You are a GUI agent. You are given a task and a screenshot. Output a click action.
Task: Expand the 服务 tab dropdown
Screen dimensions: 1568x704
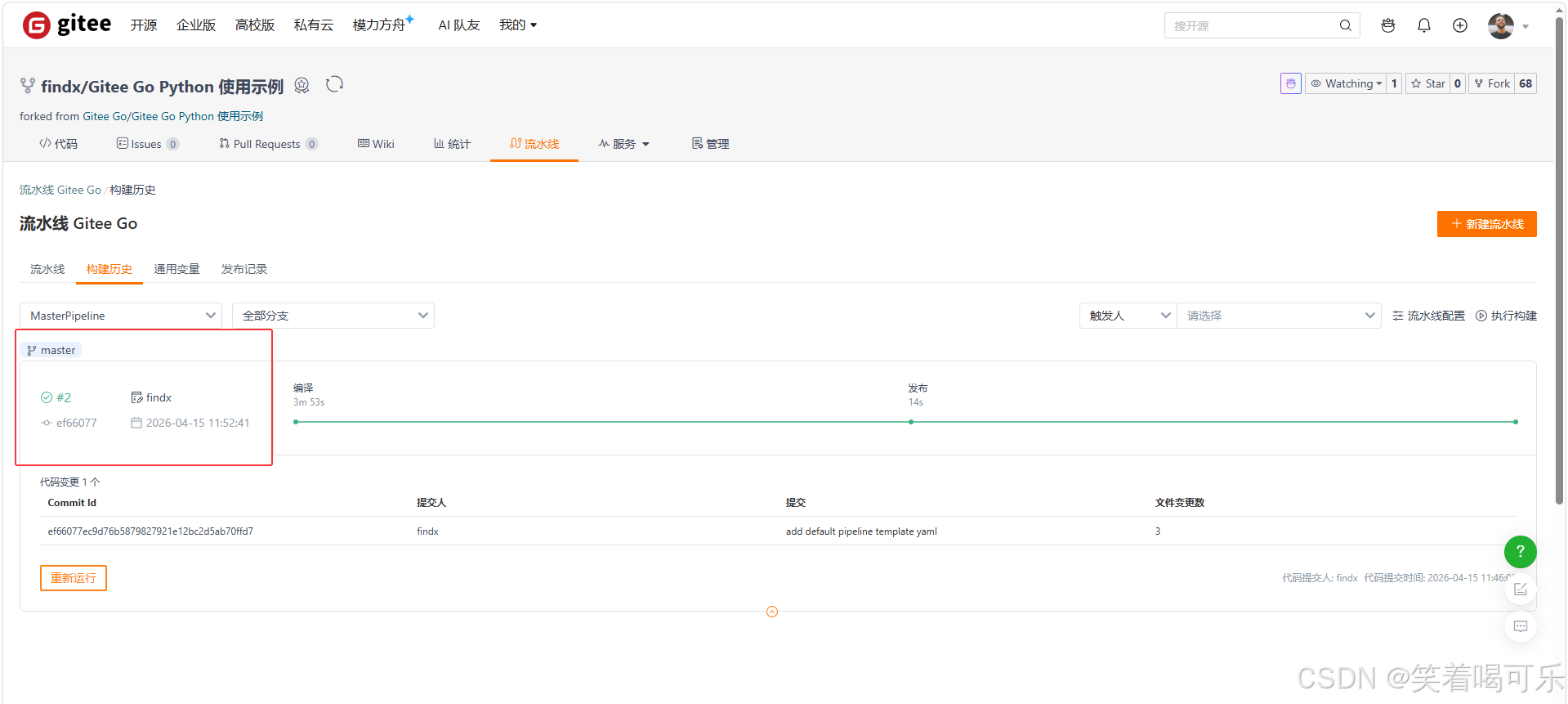[x=623, y=144]
